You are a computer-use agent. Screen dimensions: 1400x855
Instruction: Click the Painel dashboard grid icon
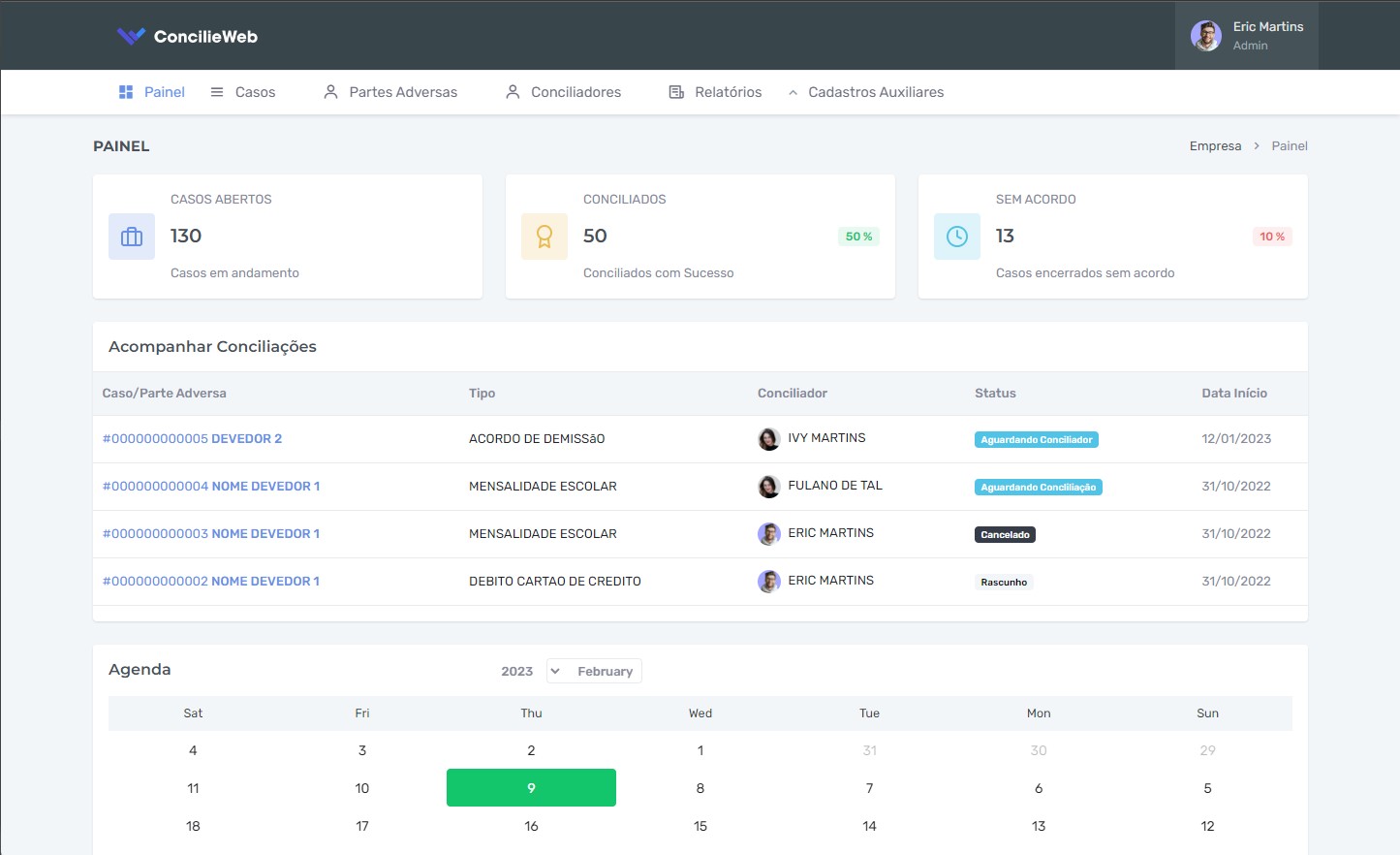(126, 92)
